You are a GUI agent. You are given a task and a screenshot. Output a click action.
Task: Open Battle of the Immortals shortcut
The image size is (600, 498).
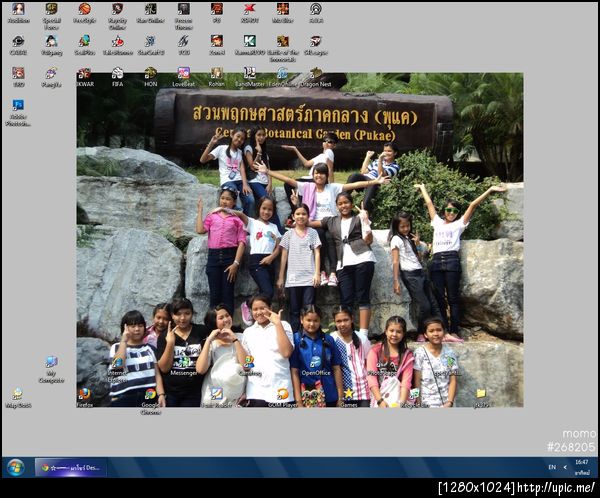283,48
